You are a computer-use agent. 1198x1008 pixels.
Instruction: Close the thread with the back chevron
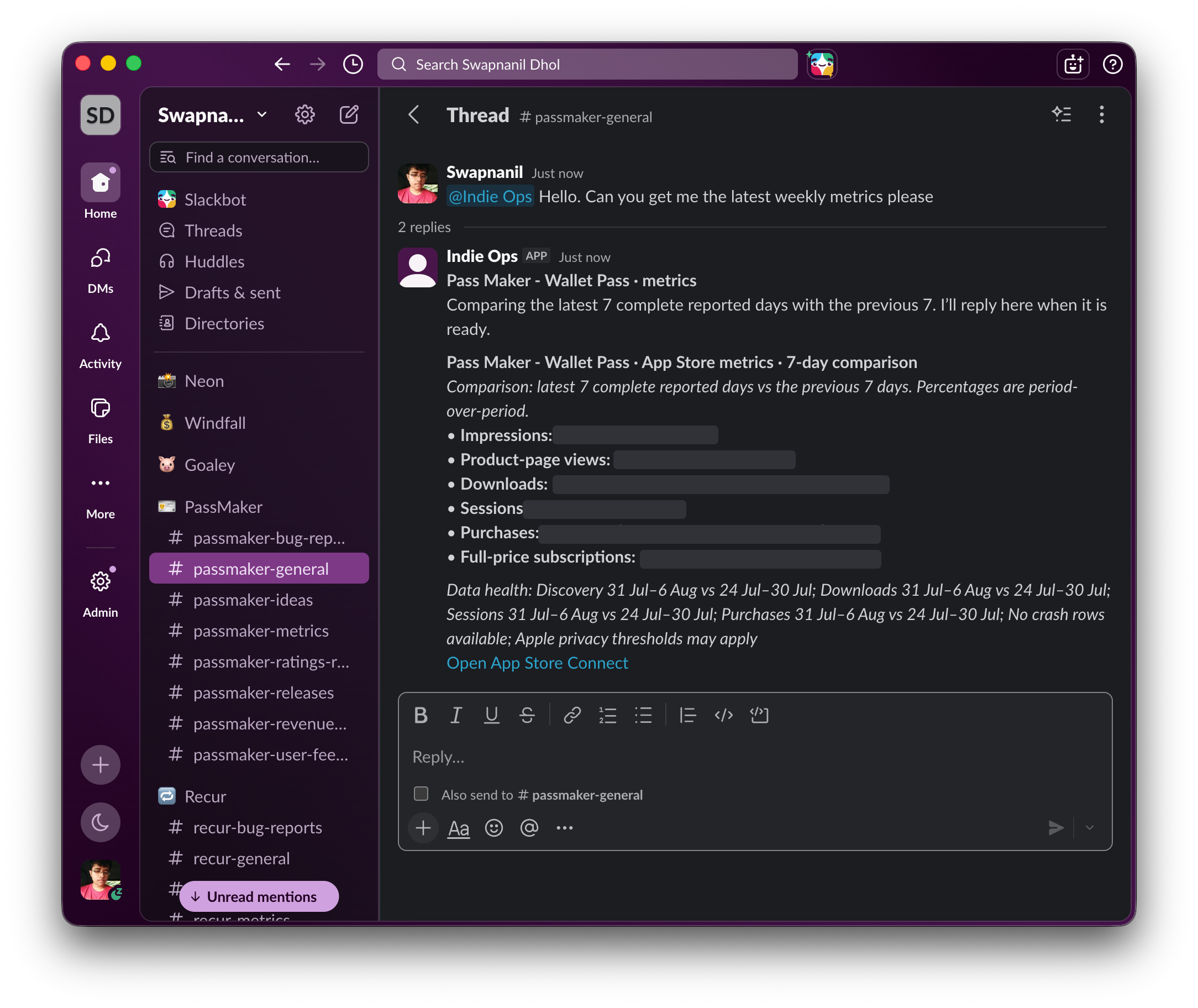pyautogui.click(x=414, y=115)
